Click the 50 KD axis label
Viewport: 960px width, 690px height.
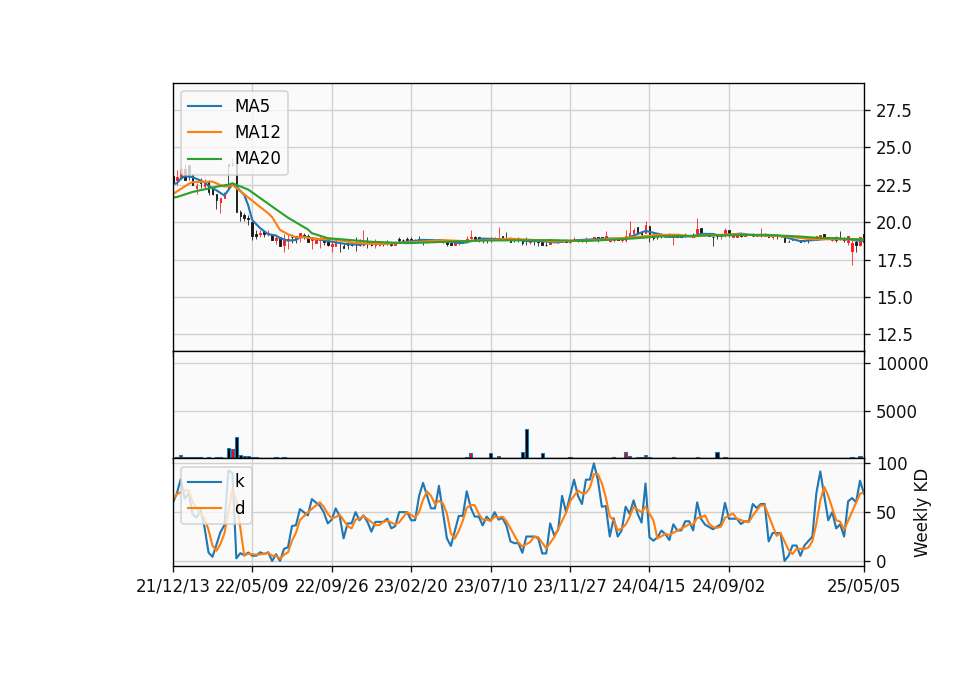(887, 512)
